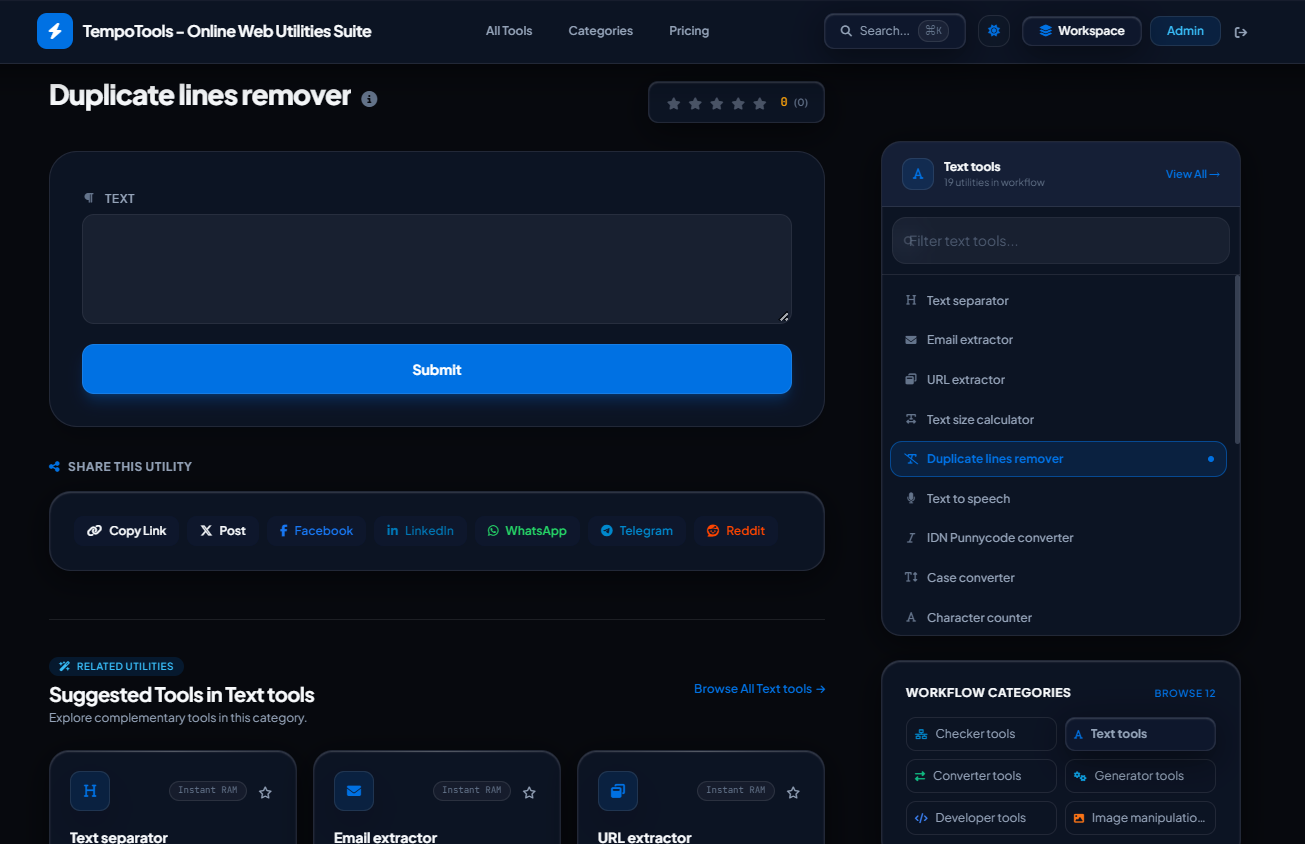Click the Admin button
Viewport: 1305px width, 844px height.
[x=1185, y=31]
